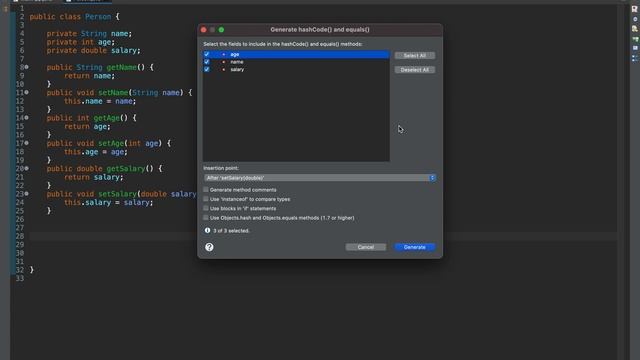Click 'this.name = name;' on line 12
The width and height of the screenshot is (640, 360).
[100, 101]
